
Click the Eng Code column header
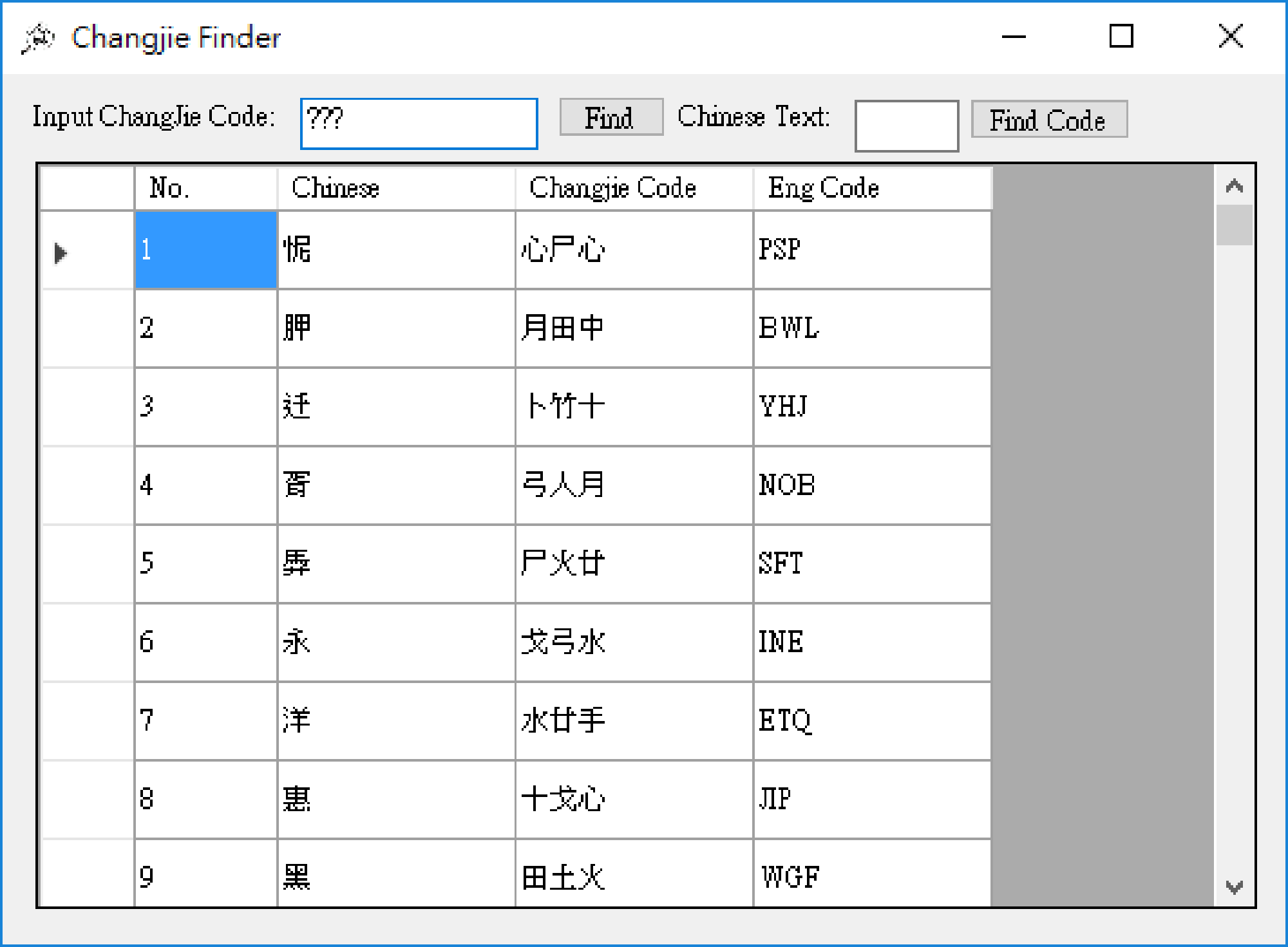[x=872, y=188]
